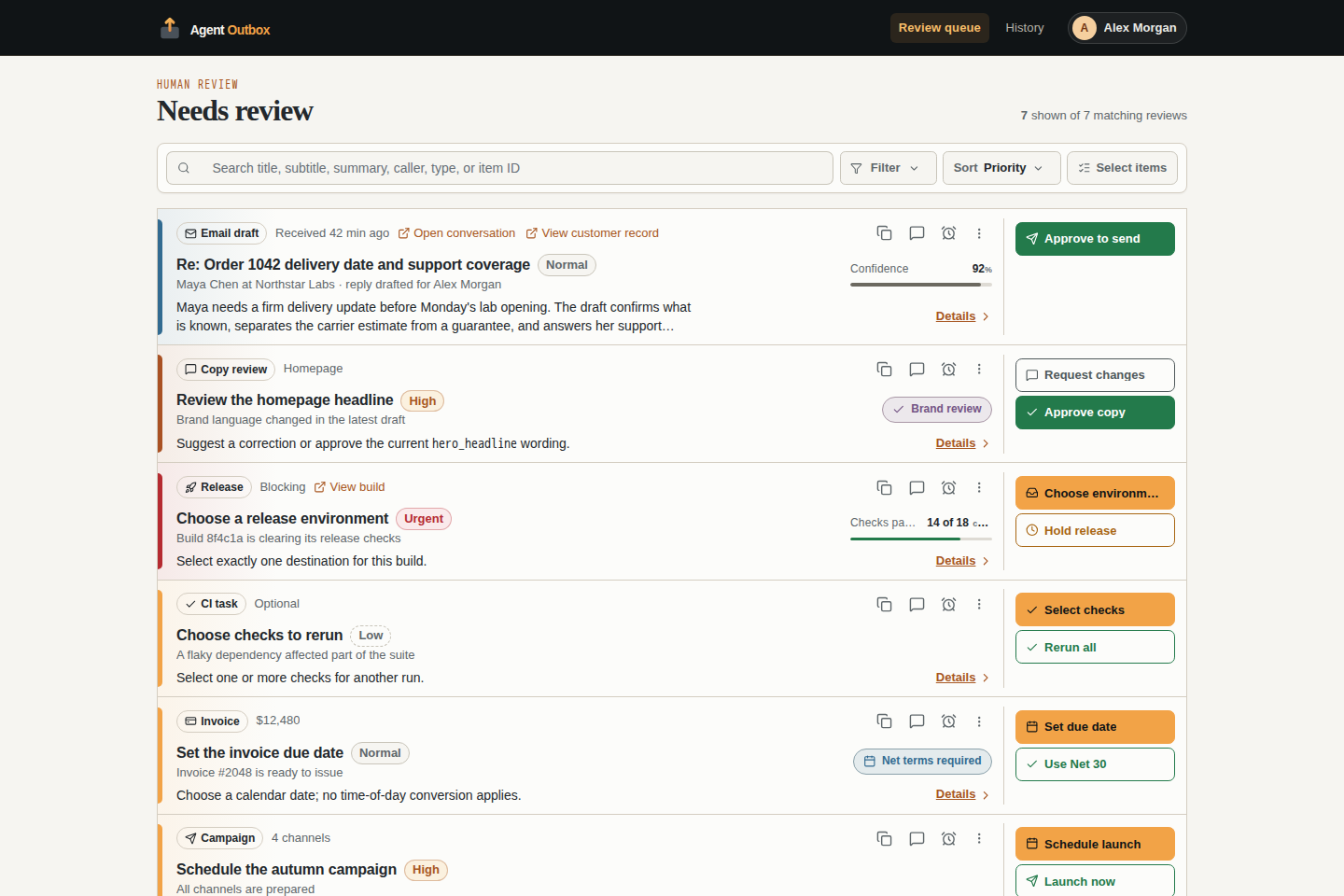This screenshot has width=1344, height=896.
Task: Click Select checks button
Action: [x=1095, y=609]
